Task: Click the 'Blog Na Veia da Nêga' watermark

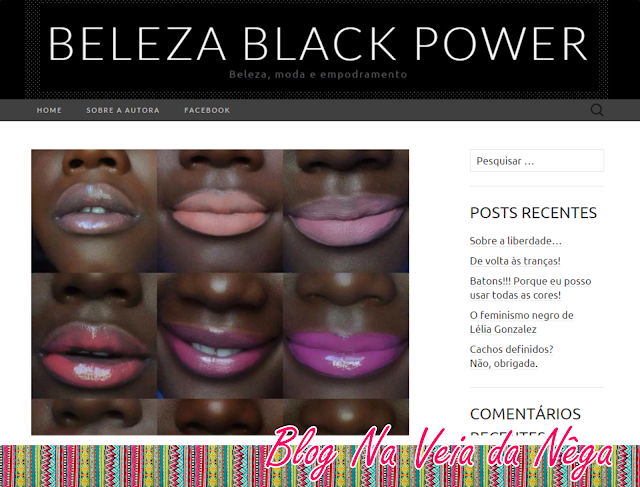Action: tap(439, 452)
